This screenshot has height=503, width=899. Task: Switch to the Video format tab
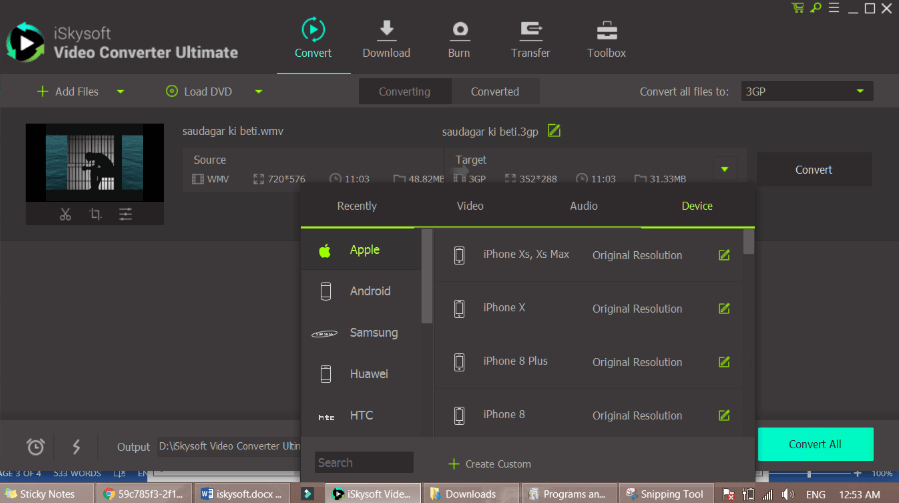tap(470, 206)
